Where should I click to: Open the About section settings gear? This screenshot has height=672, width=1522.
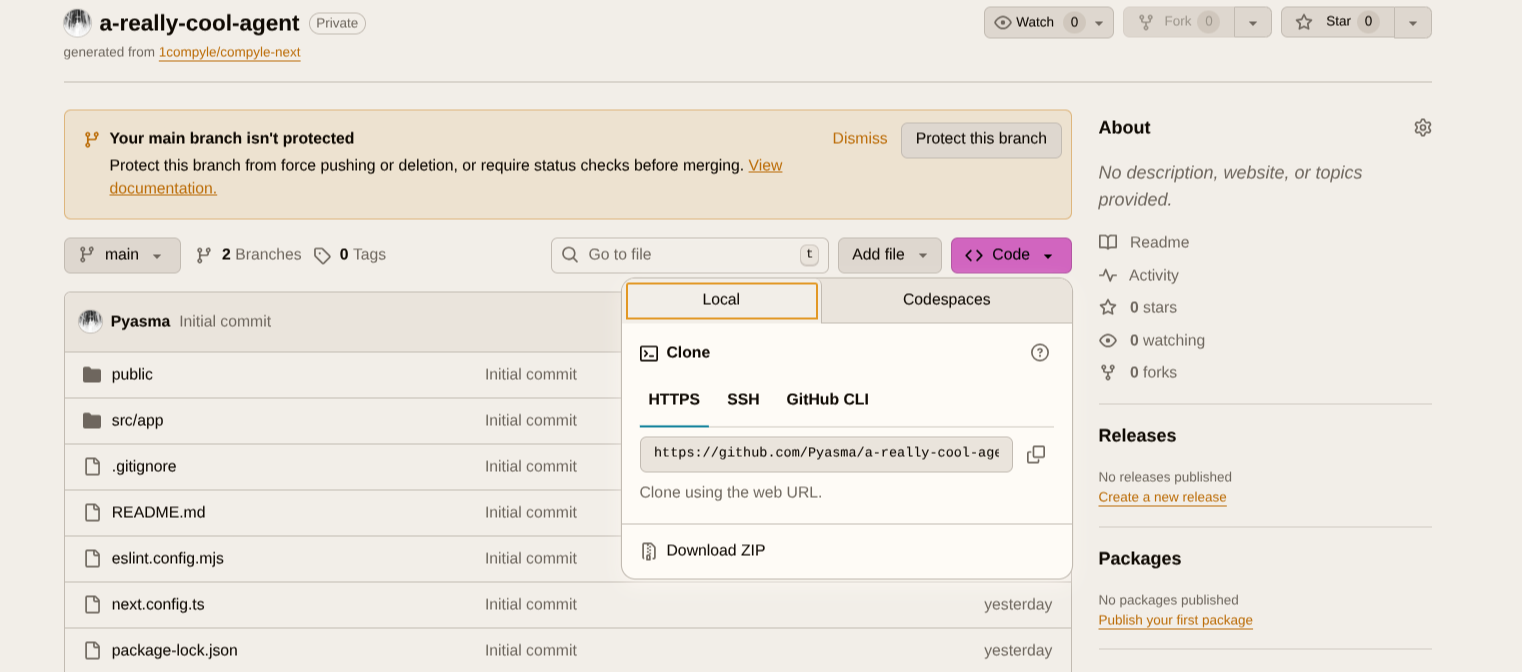1422,127
